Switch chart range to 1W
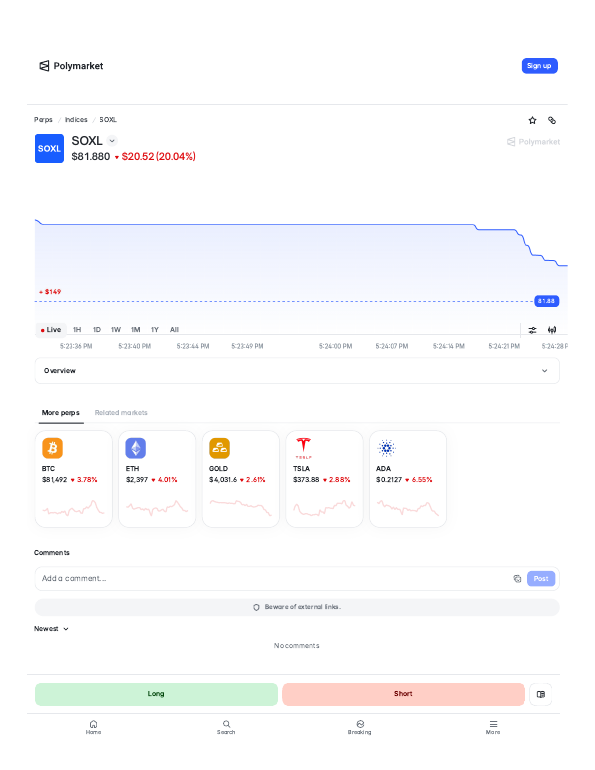This screenshot has width=595, height=770. click(x=116, y=330)
